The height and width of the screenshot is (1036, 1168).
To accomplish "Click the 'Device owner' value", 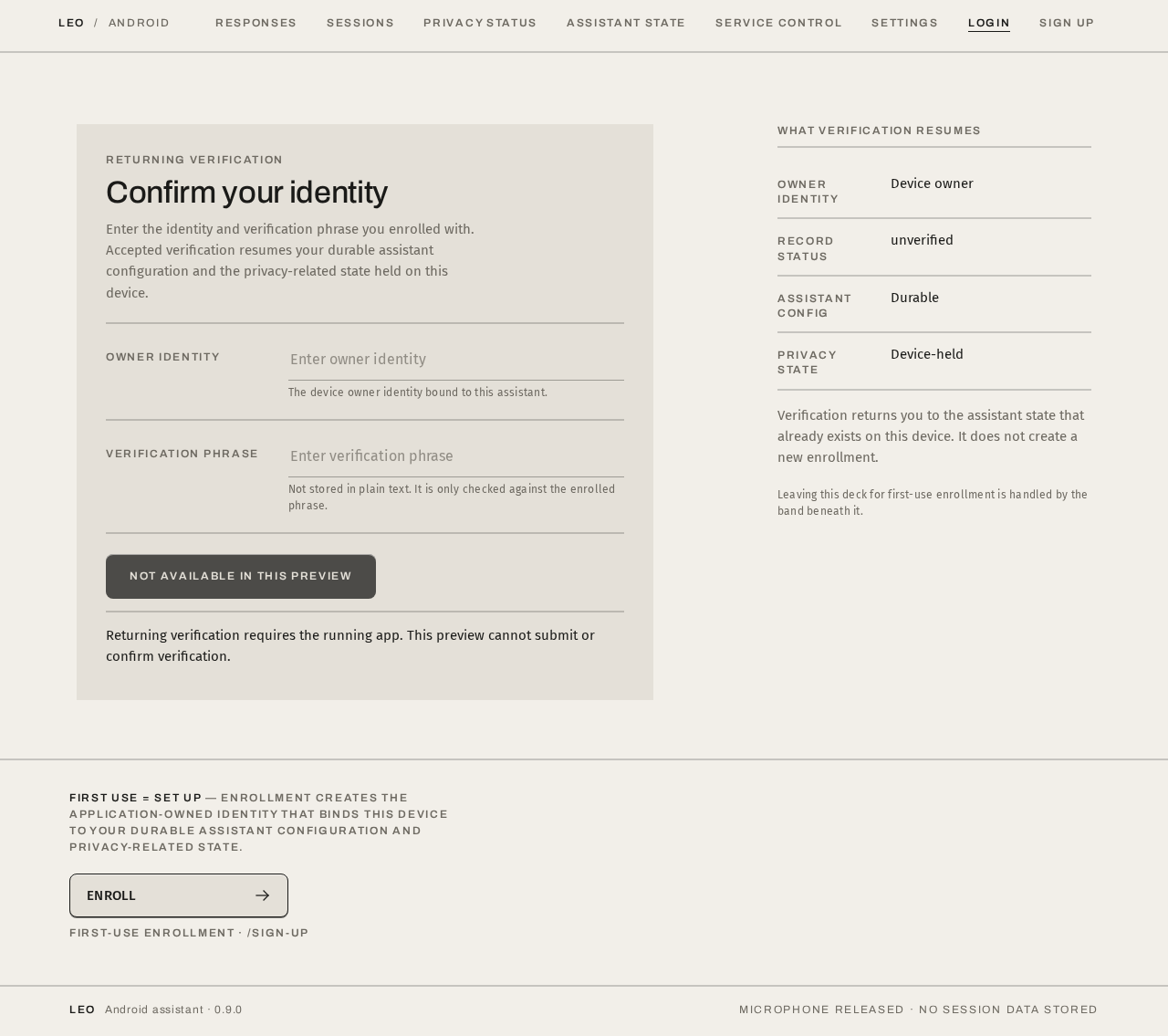I will [932, 183].
